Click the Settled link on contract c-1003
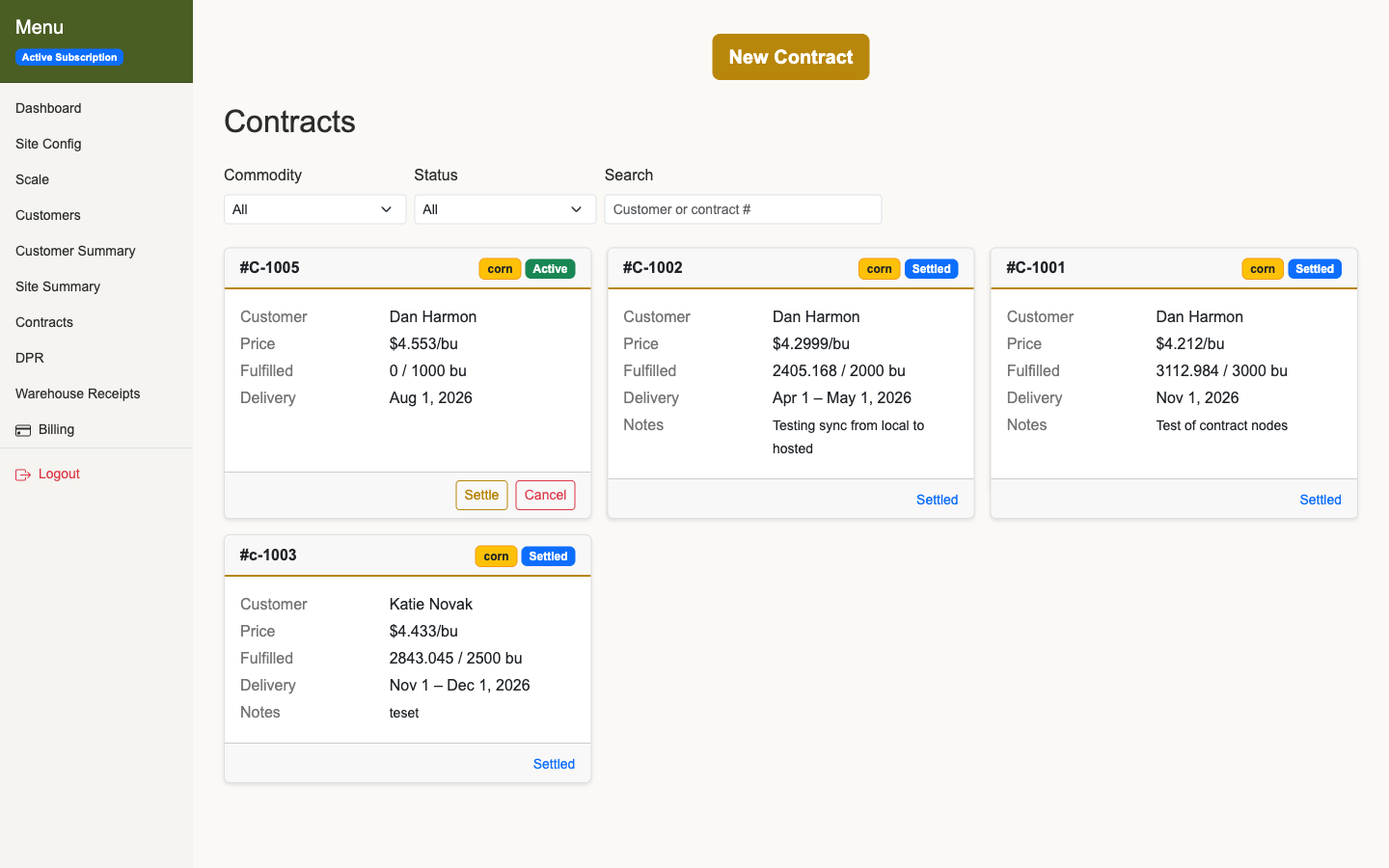 (x=554, y=763)
